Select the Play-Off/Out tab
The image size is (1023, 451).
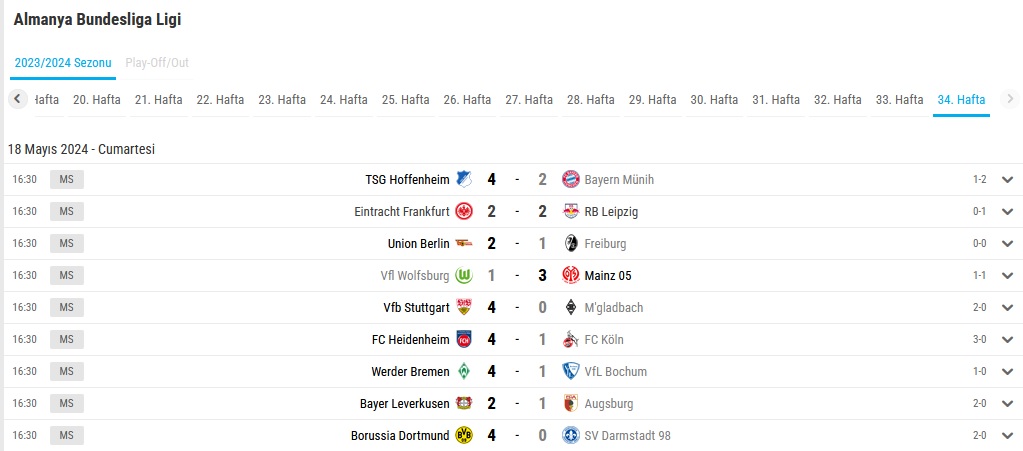pyautogui.click(x=157, y=63)
